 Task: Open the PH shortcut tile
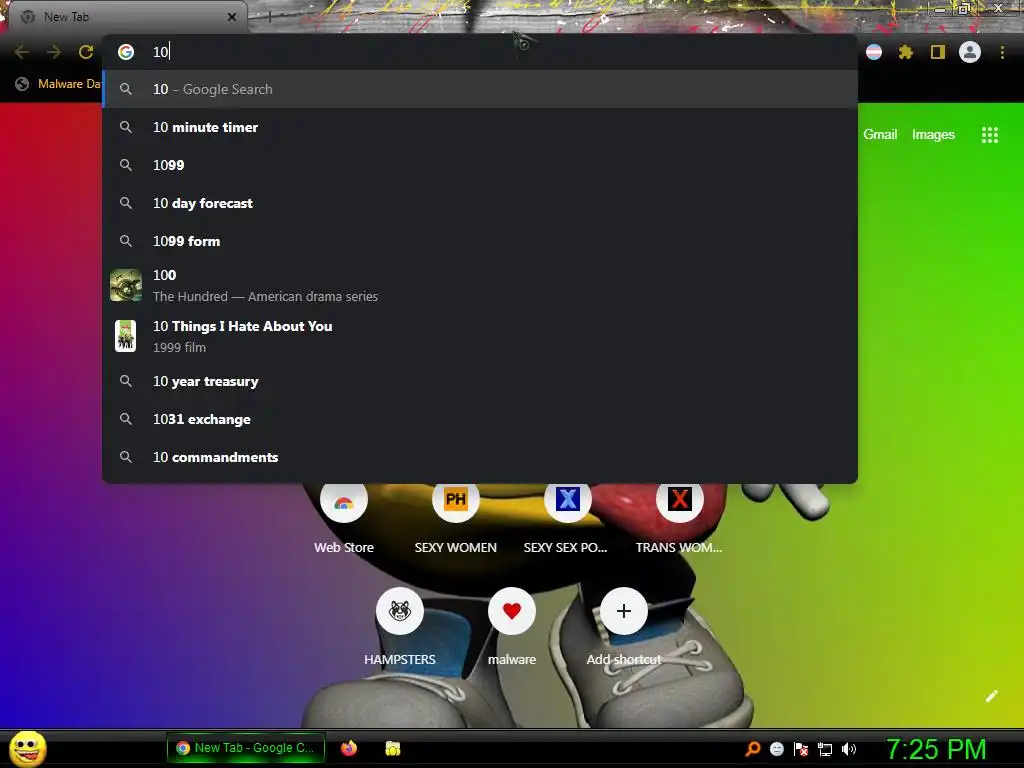[456, 500]
